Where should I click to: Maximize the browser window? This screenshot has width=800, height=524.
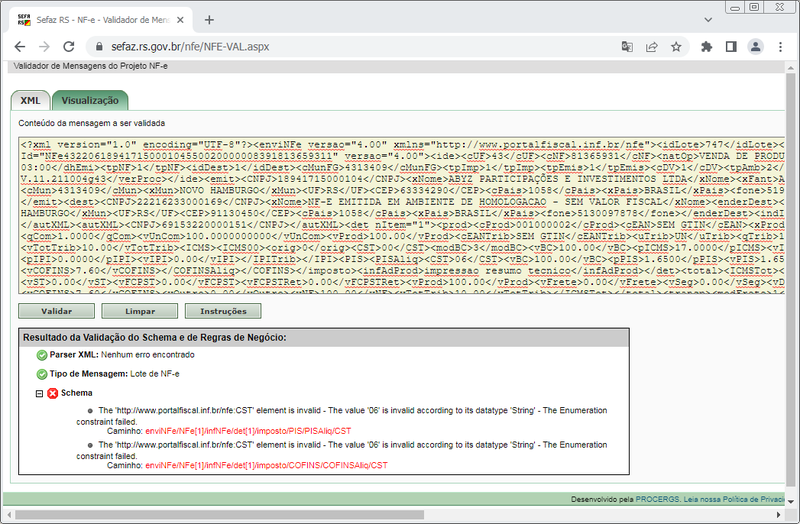click(754, 7)
